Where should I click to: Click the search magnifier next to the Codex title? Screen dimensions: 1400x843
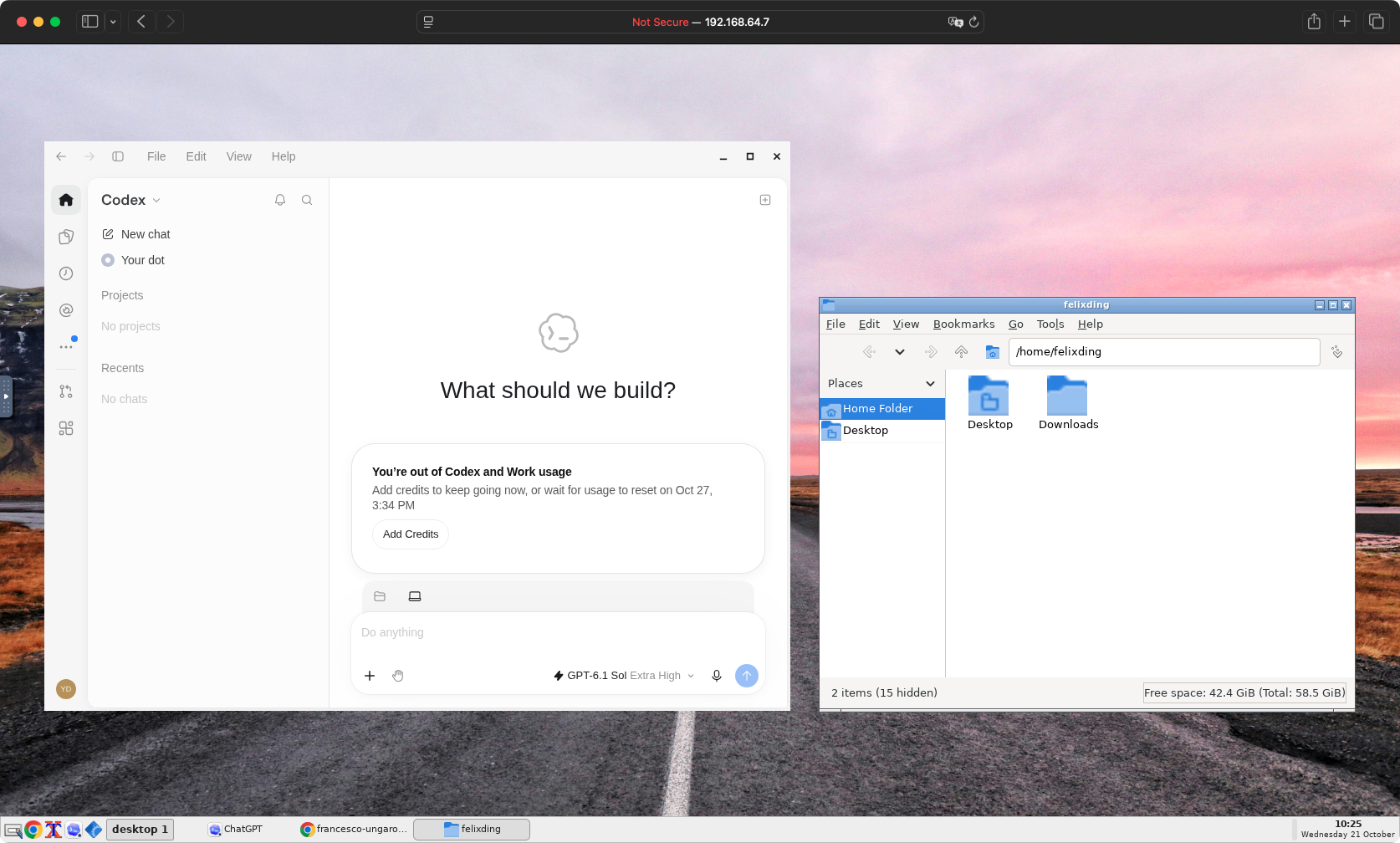307,200
